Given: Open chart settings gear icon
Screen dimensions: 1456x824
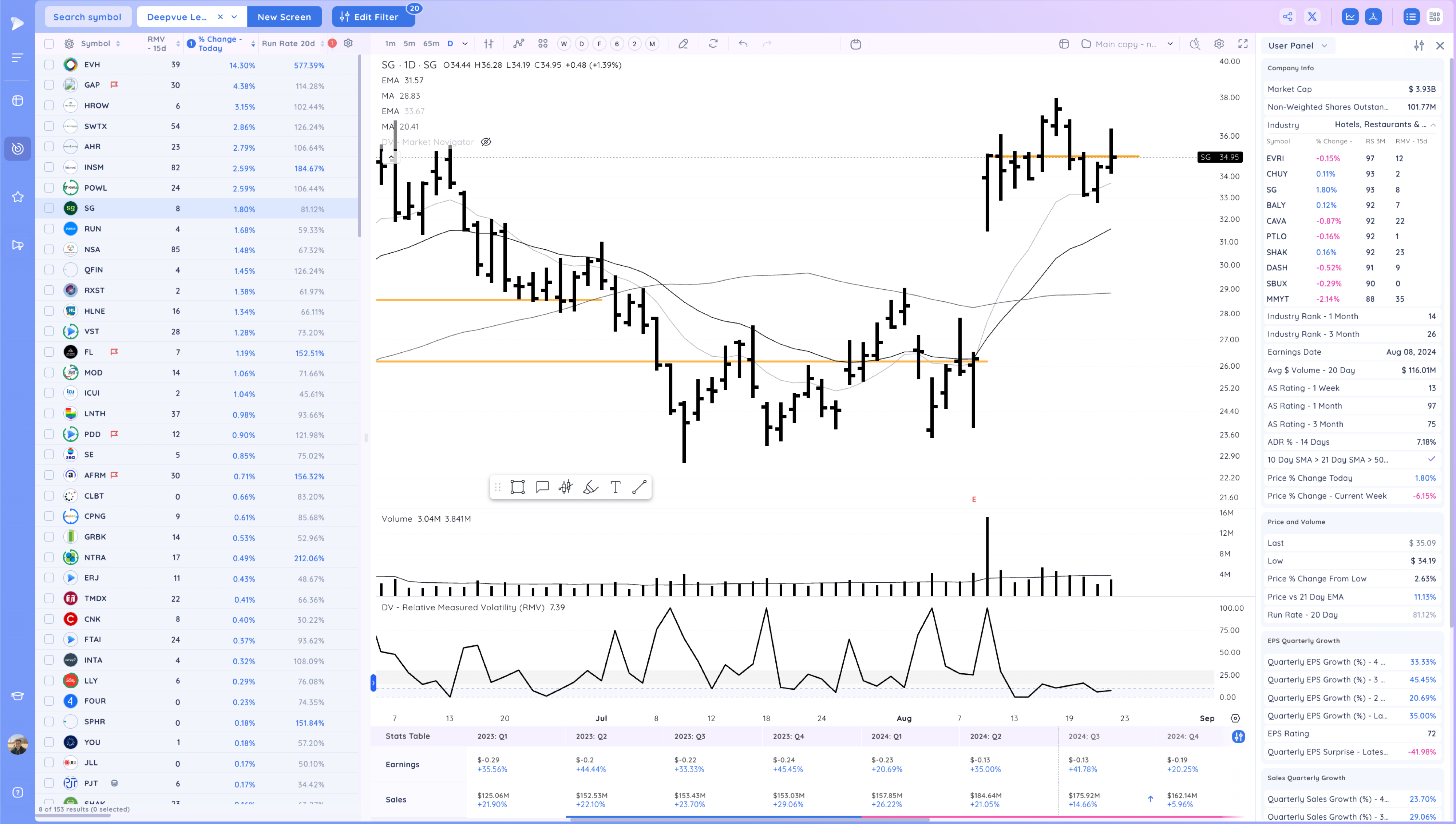Looking at the screenshot, I should pyautogui.click(x=1219, y=44).
